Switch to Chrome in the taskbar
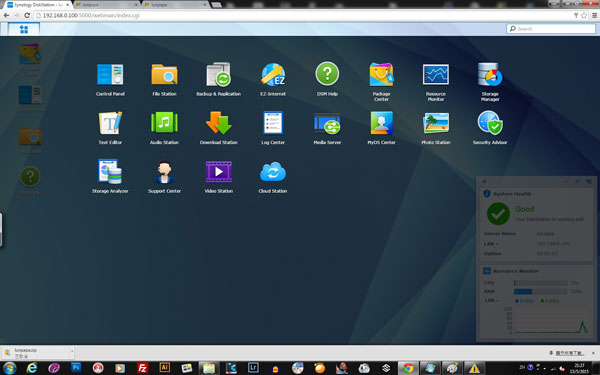This screenshot has height=375, width=600. pyautogui.click(x=408, y=368)
